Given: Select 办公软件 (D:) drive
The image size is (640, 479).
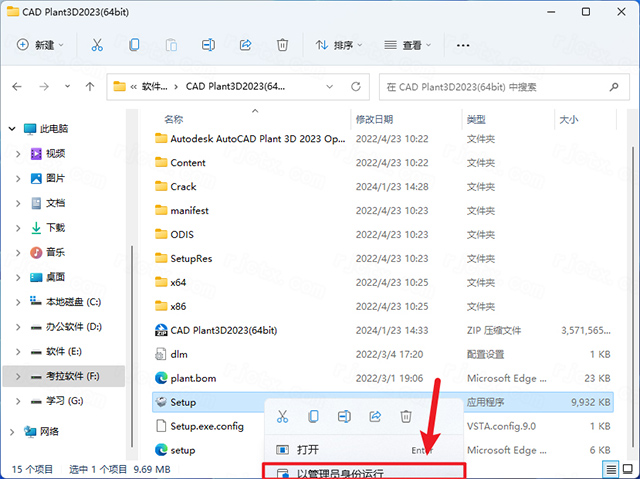Looking at the screenshot, I should click(x=66, y=327).
